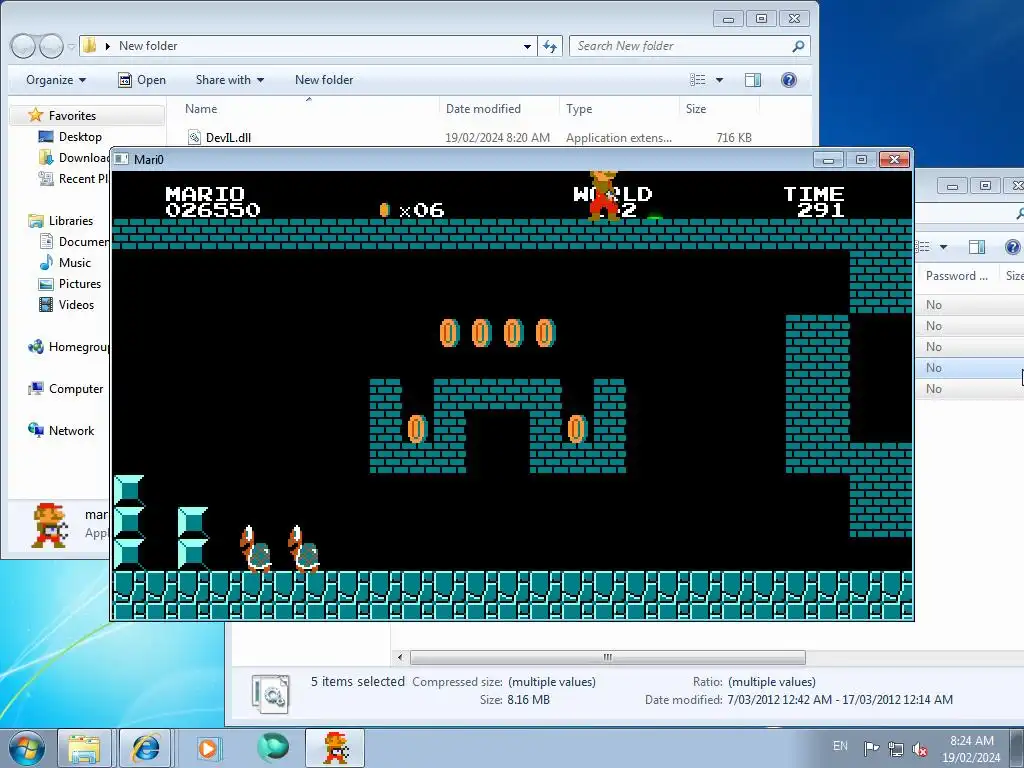This screenshot has height=768, width=1024.
Task: Click the help icon in the back window
Action: coord(1012,247)
